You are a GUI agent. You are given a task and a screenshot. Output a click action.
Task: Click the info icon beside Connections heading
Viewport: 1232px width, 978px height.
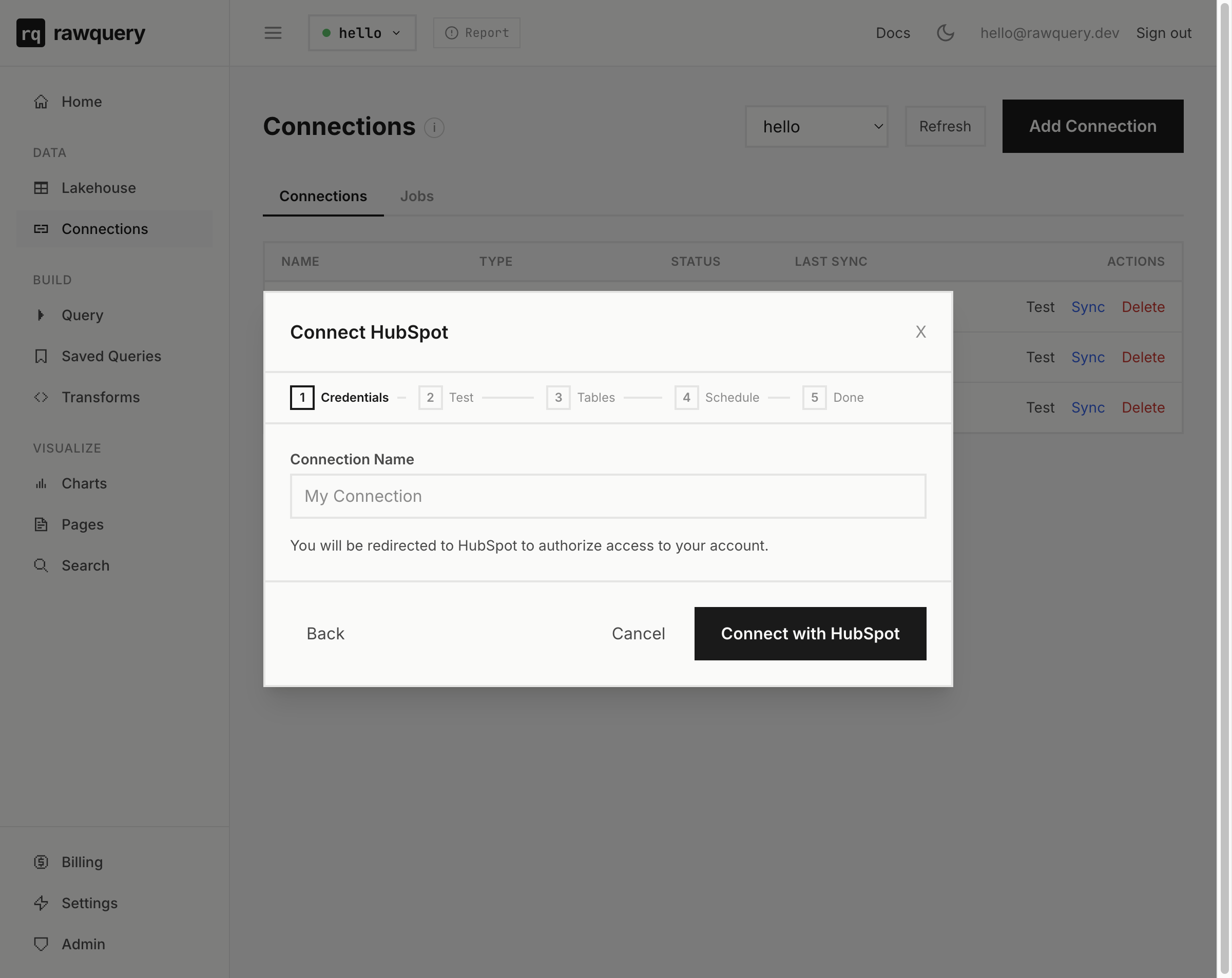[x=434, y=127]
